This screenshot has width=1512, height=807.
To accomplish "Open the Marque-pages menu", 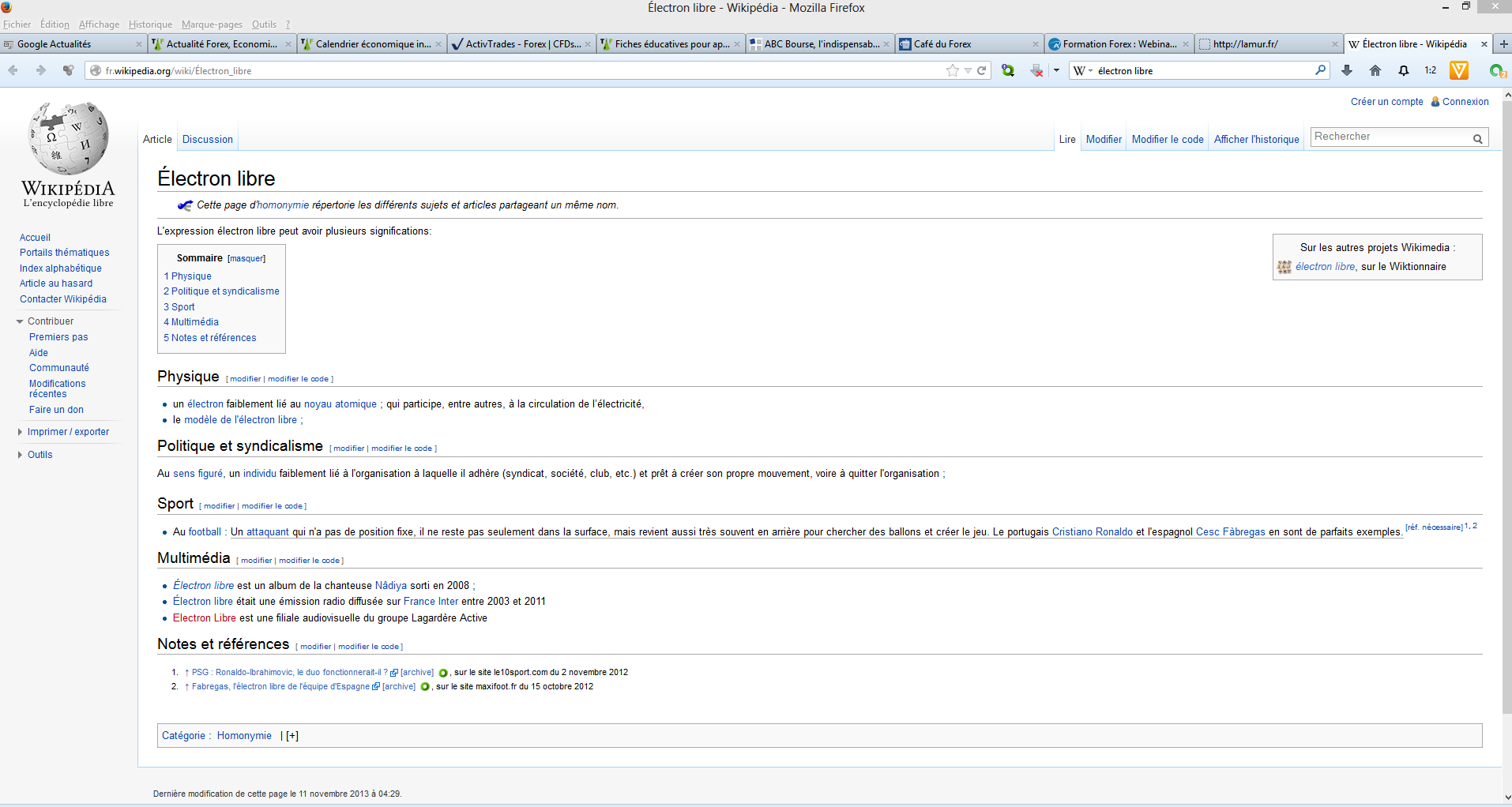I will 212,24.
